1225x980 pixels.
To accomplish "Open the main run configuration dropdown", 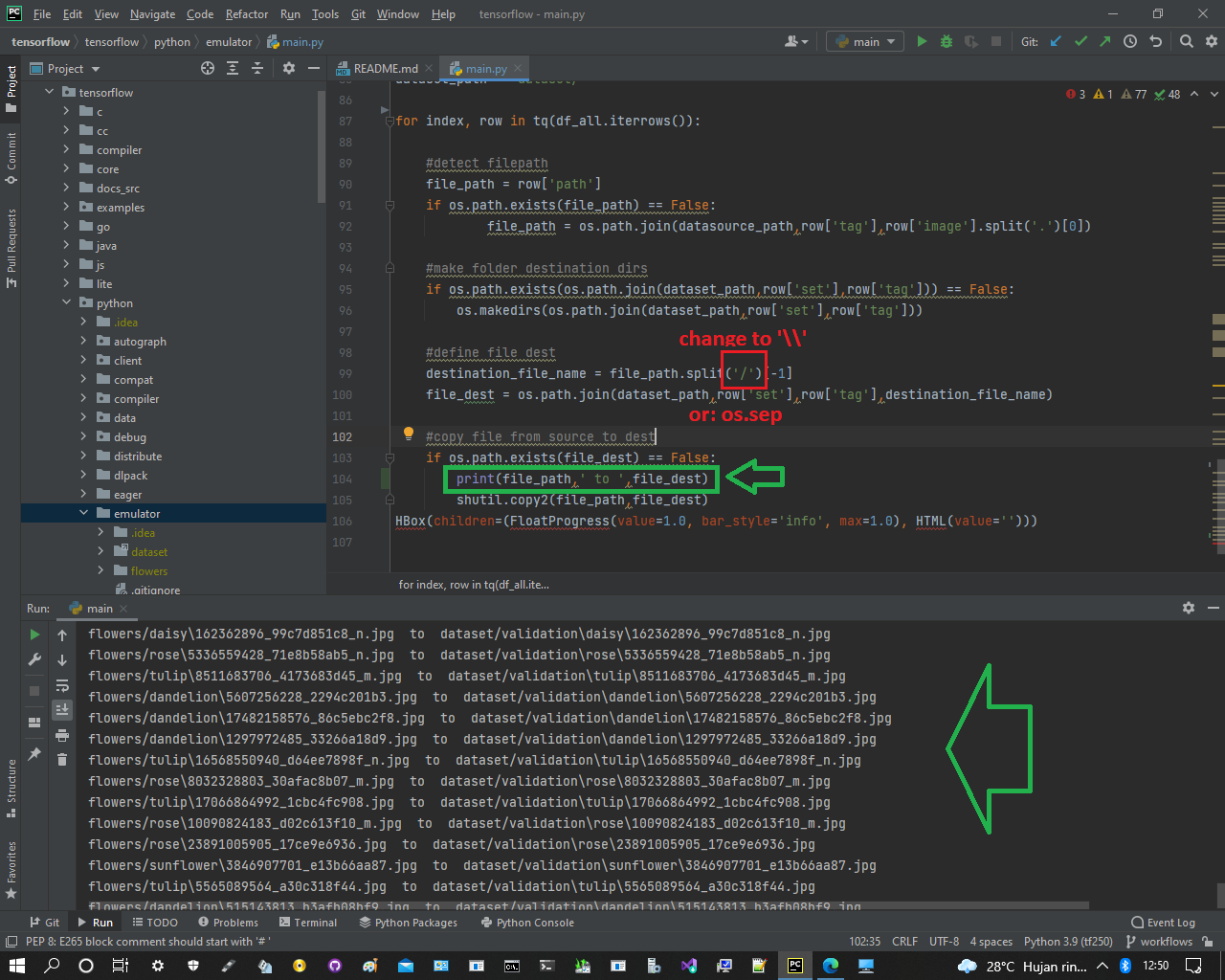I will 866,41.
